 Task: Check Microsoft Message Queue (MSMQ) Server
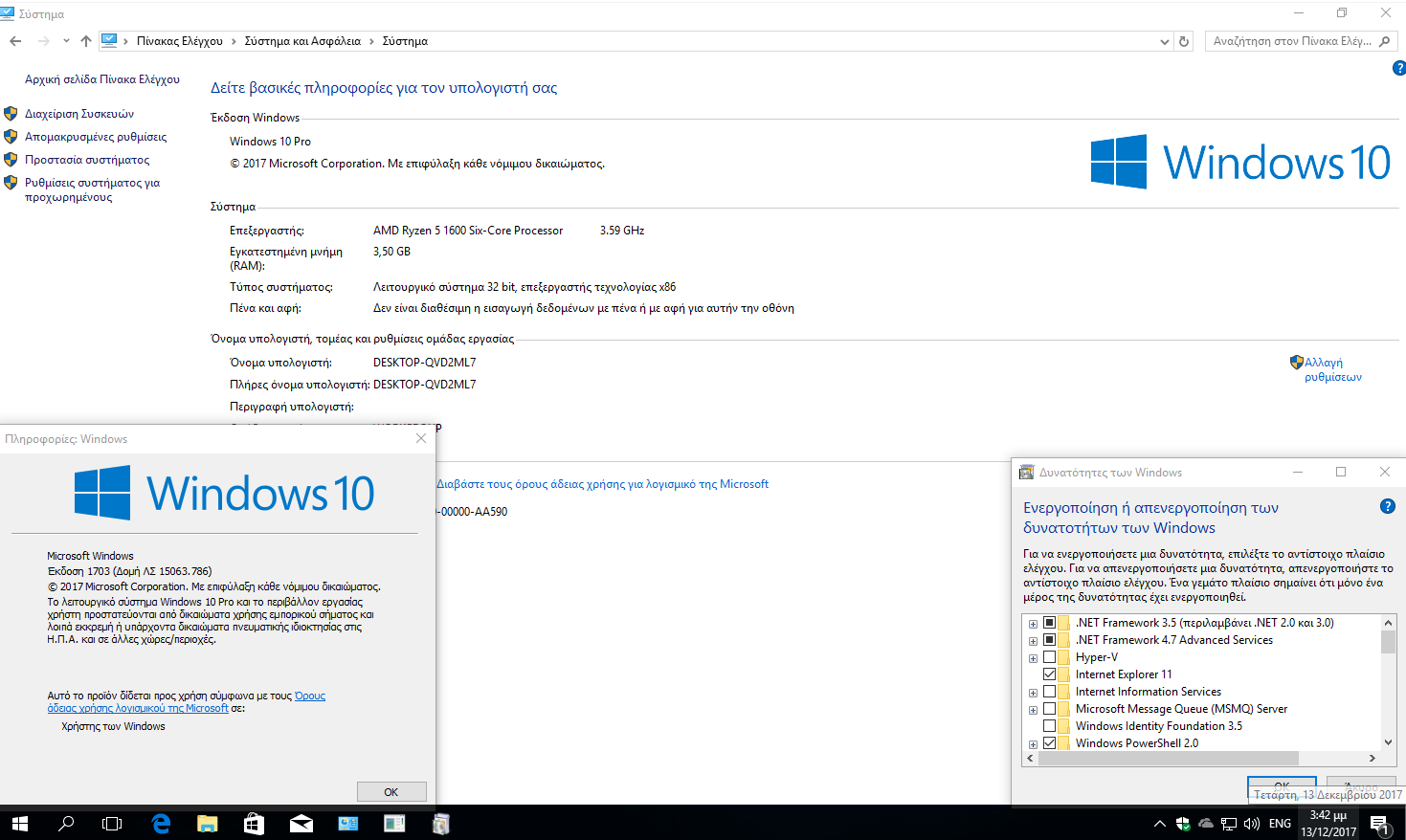[x=1049, y=709]
